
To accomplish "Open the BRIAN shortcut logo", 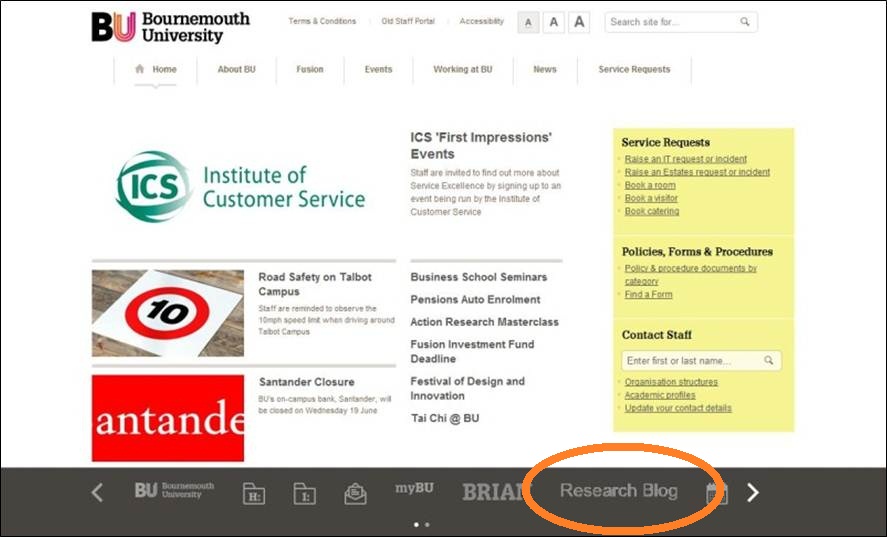I will point(493,492).
